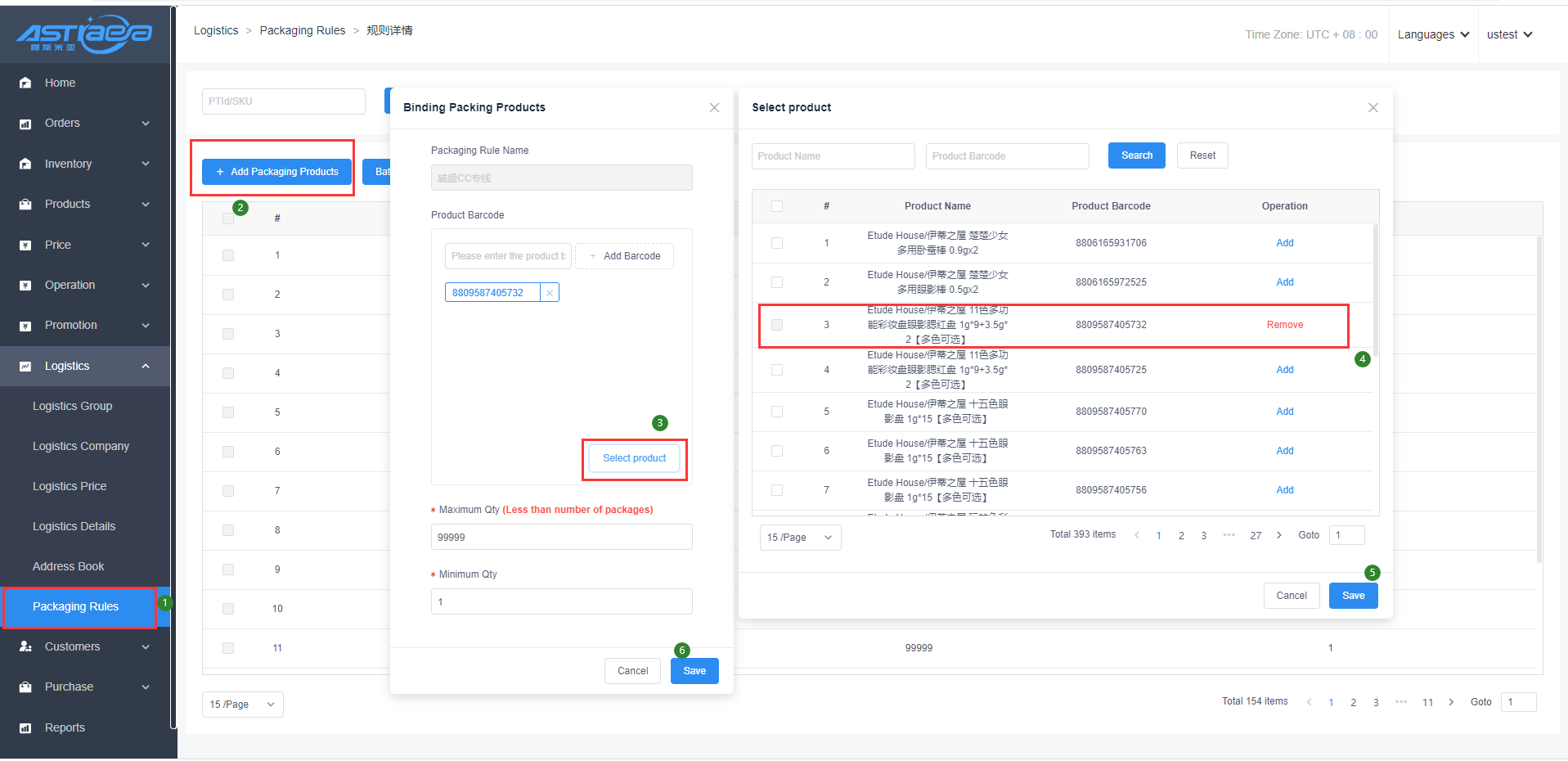Open the 15 /Page dropdown in Select product
This screenshot has width=1568, height=761.
pyautogui.click(x=799, y=538)
